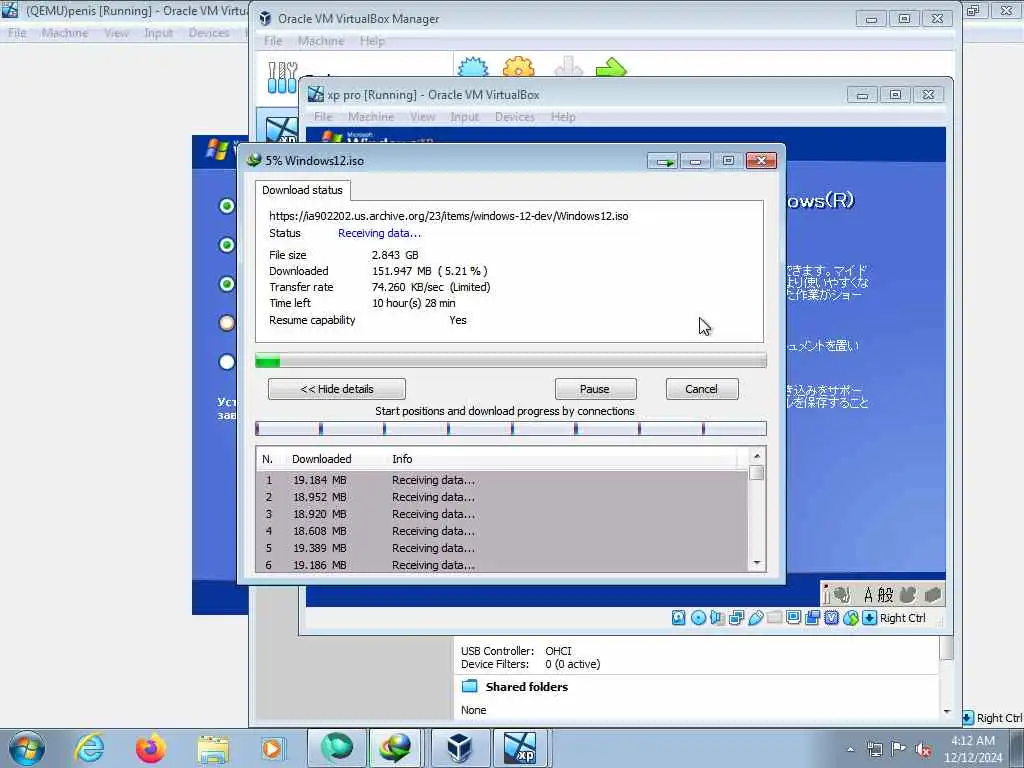Click network icon in system tray
Viewport: 1024px width, 768px height.
coord(874,749)
